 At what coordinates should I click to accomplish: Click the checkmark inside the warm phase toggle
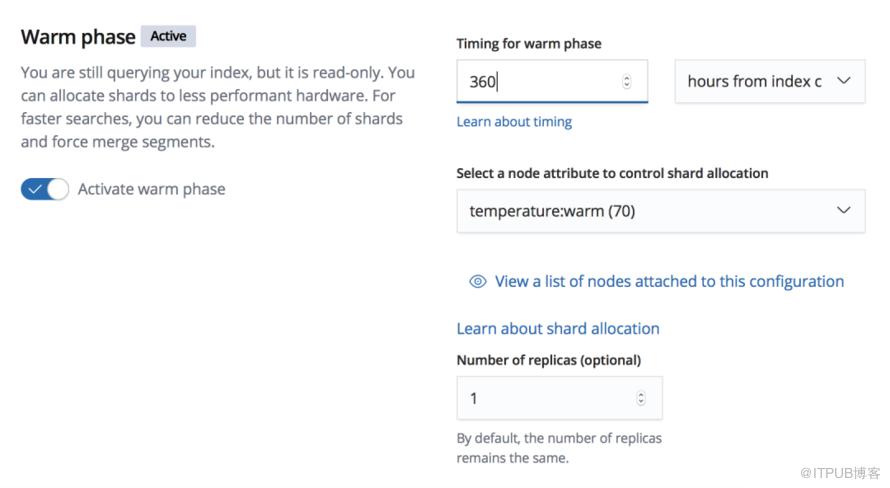pyautogui.click(x=35, y=189)
